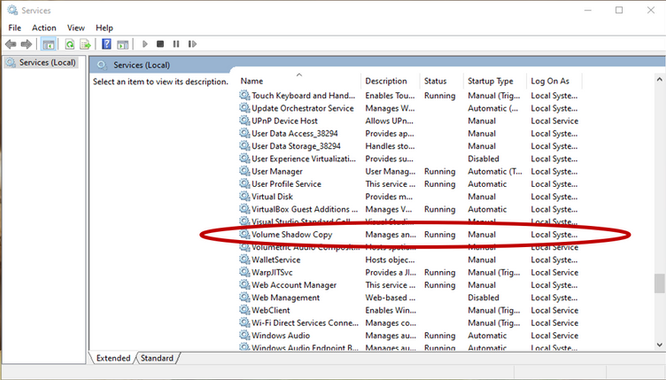Click the Refresh toolbar icon
666x380 pixels.
point(70,44)
